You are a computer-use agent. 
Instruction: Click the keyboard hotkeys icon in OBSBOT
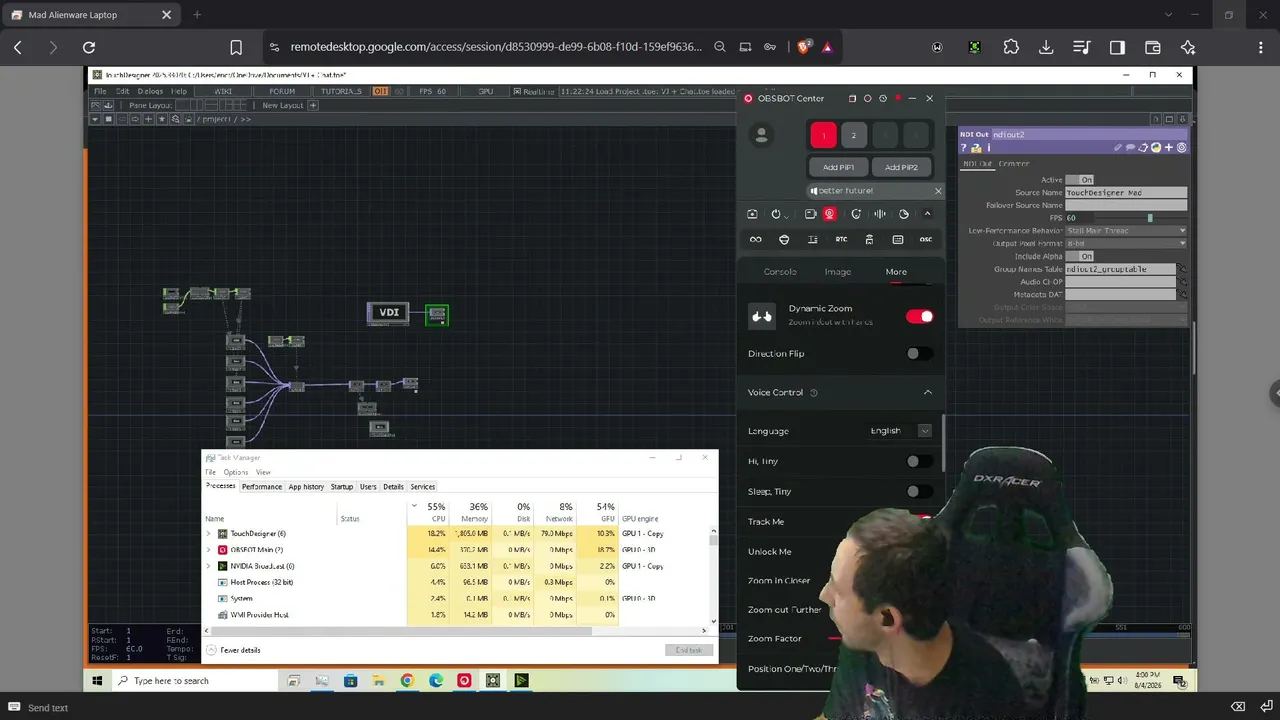(898, 240)
